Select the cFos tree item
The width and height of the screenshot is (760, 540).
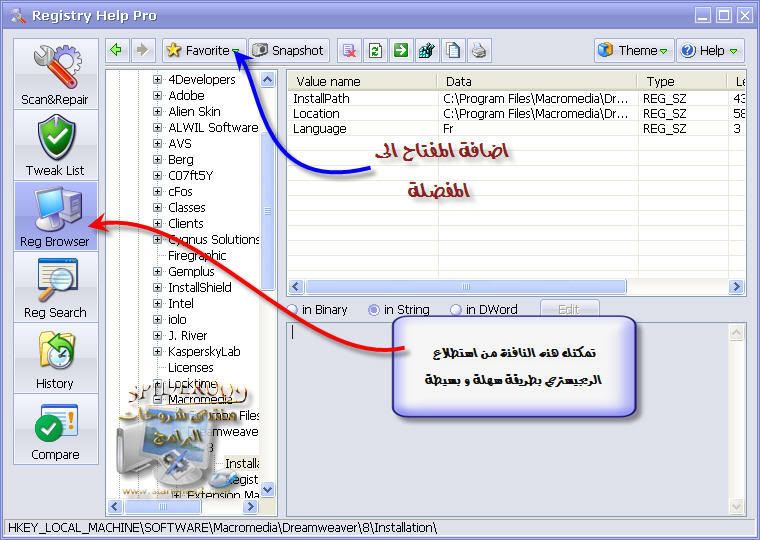180,191
